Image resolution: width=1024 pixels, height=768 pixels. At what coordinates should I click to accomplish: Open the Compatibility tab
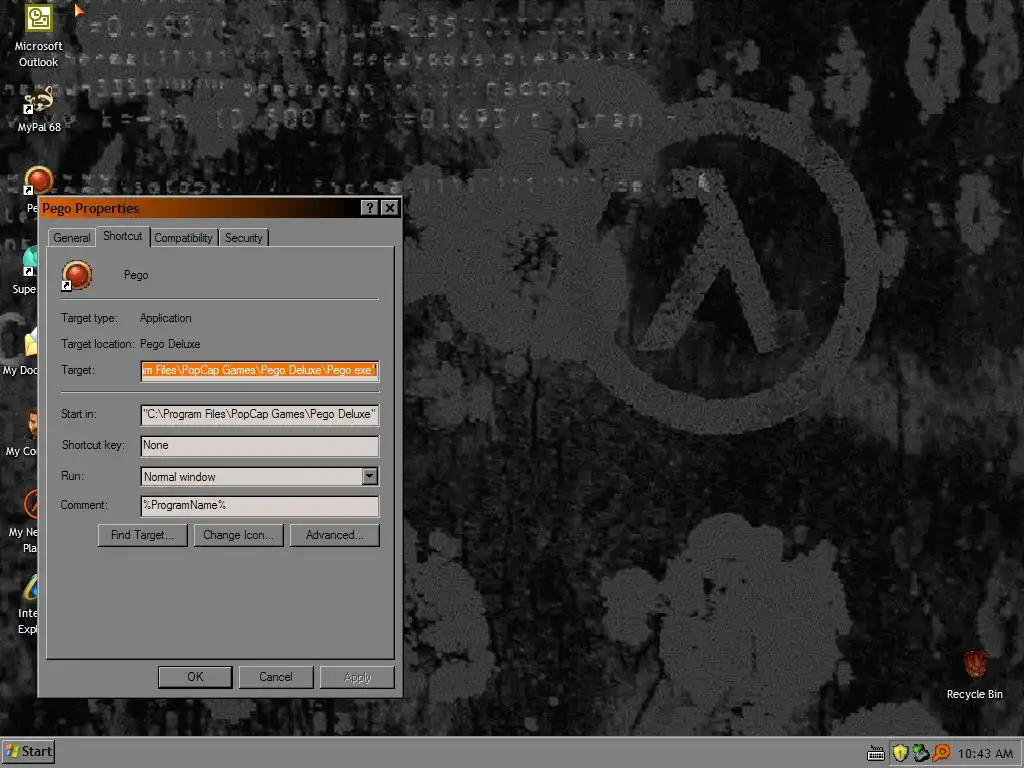point(184,238)
